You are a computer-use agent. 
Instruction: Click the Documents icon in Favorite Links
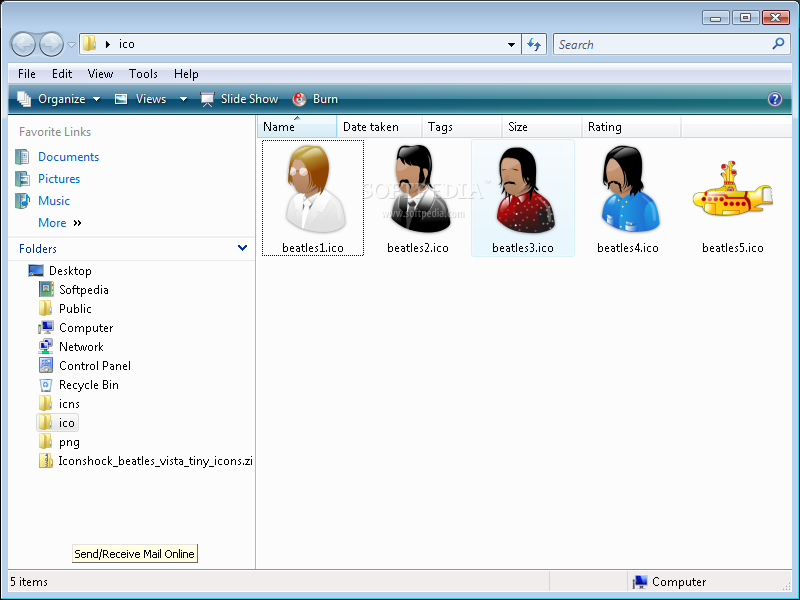pos(22,157)
